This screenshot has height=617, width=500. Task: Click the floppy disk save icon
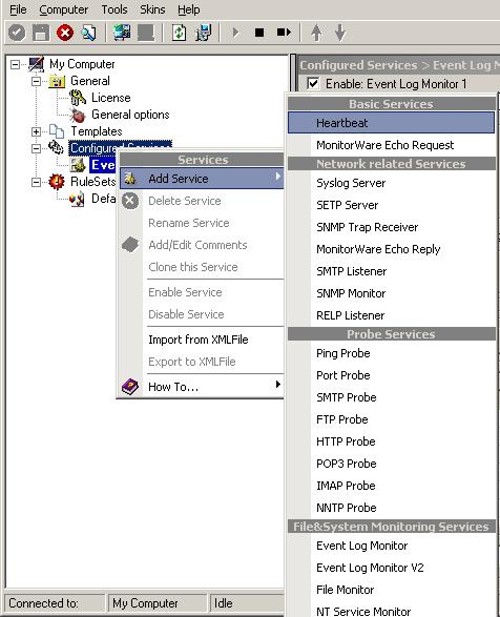(41, 33)
